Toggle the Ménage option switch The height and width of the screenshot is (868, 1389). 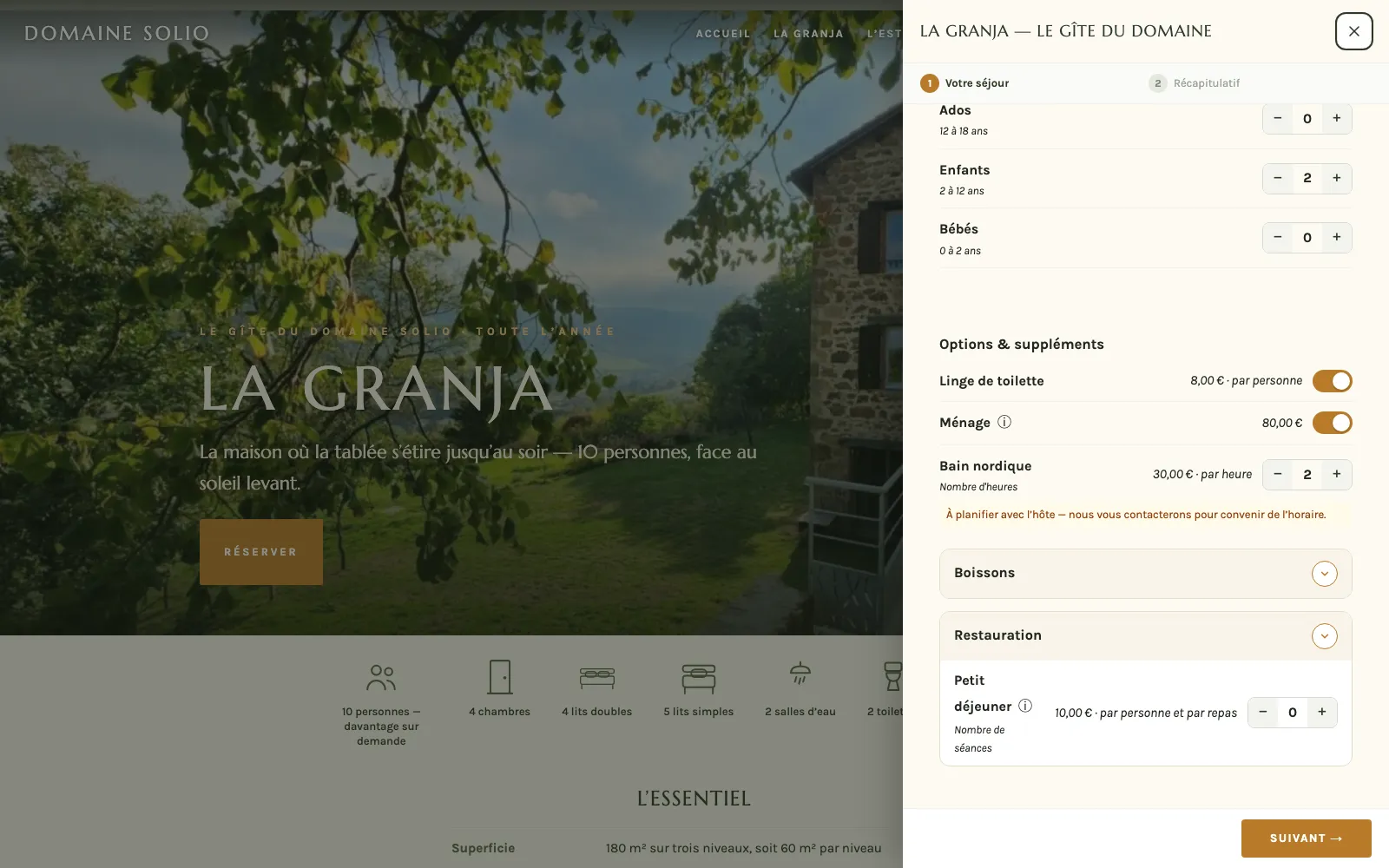[x=1333, y=423]
